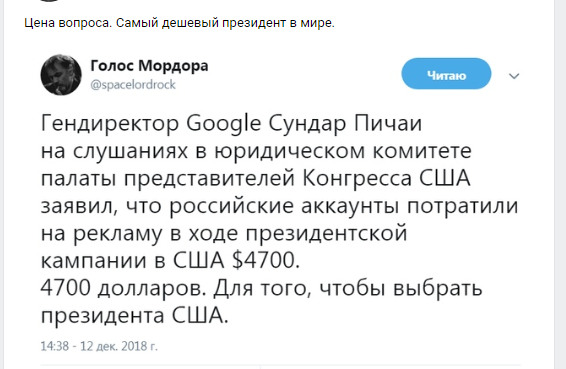The width and height of the screenshot is (566, 369).
Task: Click the caption phrase Цена вопроса
Action: click(69, 23)
